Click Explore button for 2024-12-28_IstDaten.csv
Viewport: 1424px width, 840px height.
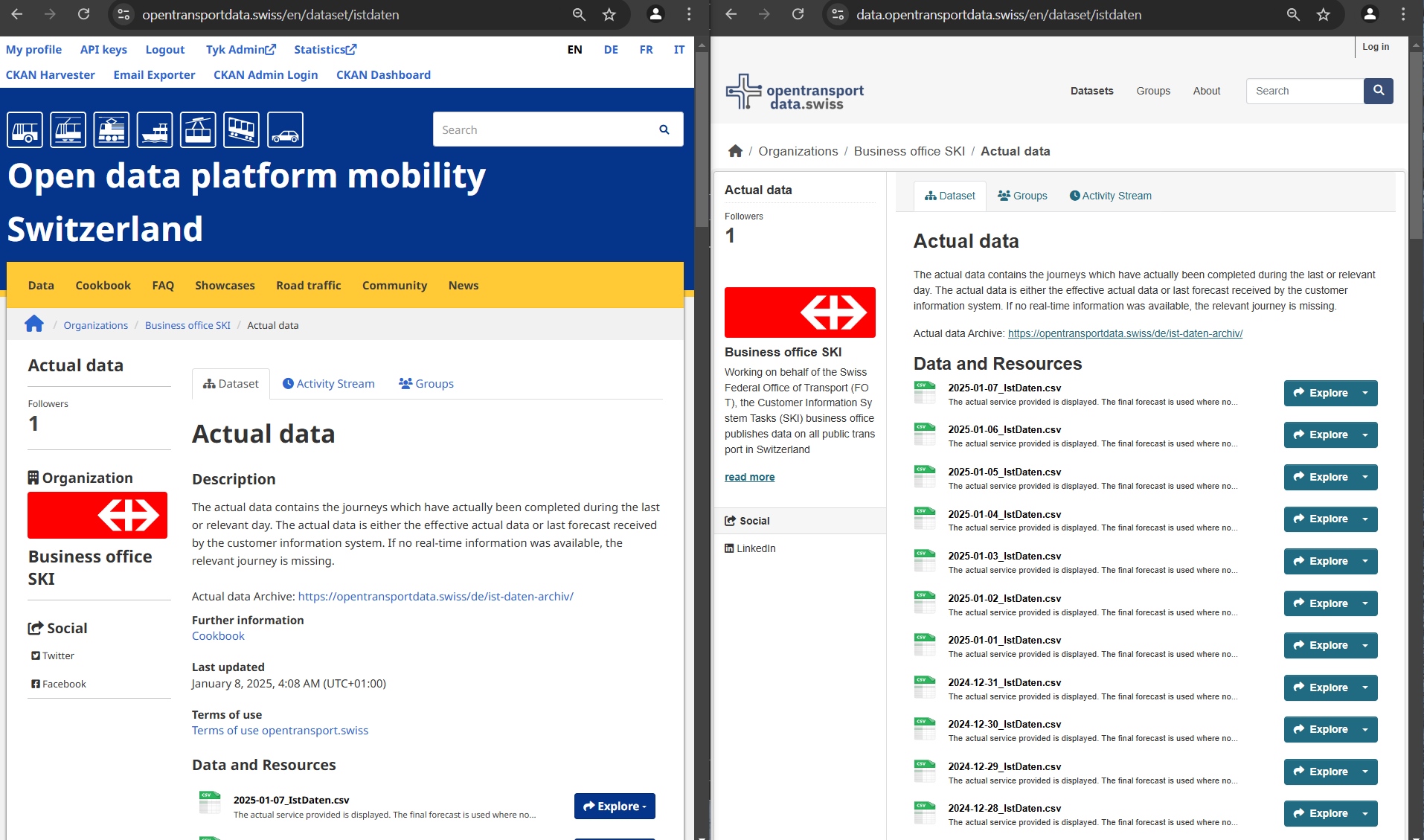(x=1321, y=813)
